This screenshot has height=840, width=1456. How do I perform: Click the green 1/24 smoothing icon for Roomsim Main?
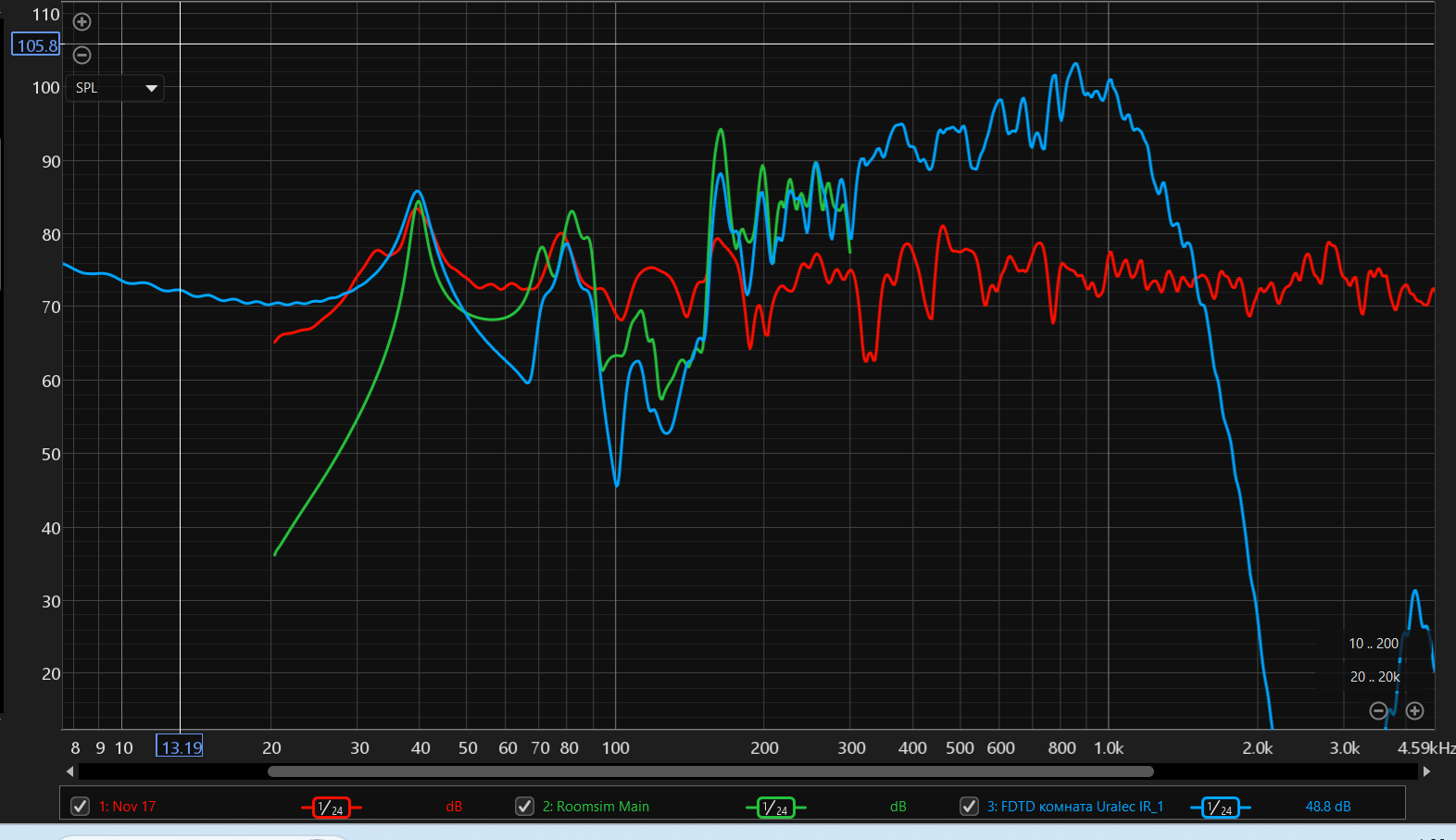775,808
